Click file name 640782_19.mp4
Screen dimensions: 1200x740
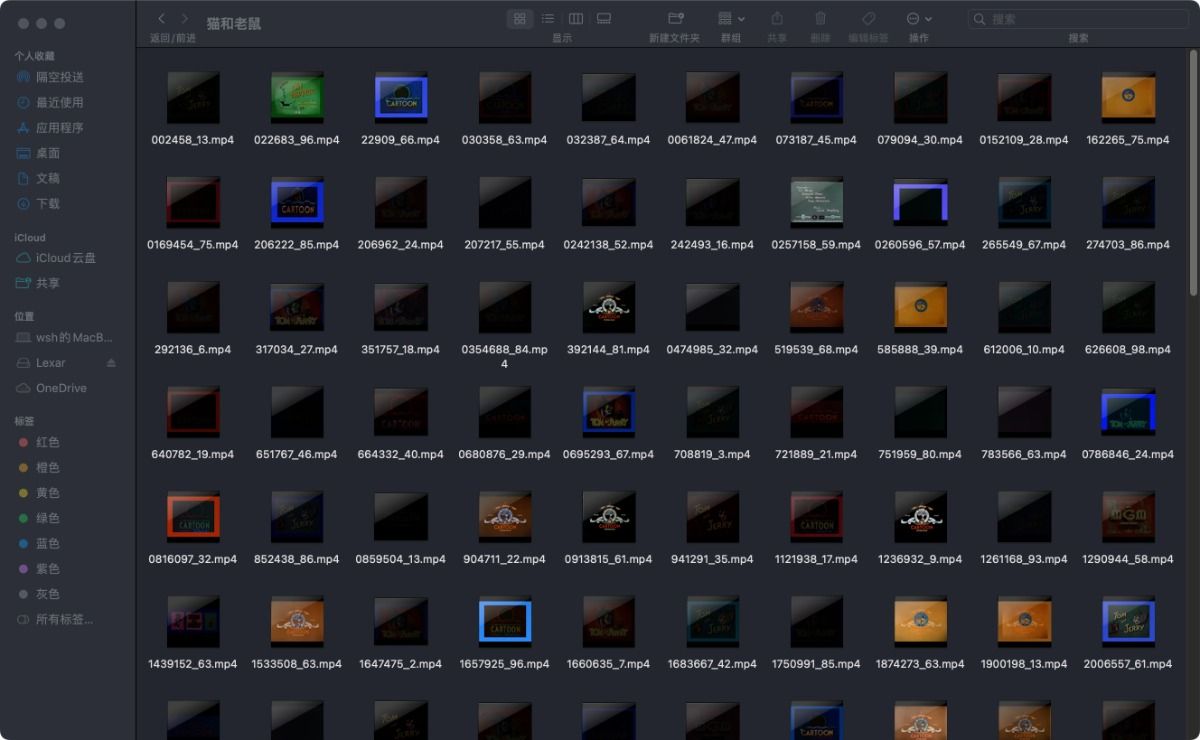pos(193,454)
